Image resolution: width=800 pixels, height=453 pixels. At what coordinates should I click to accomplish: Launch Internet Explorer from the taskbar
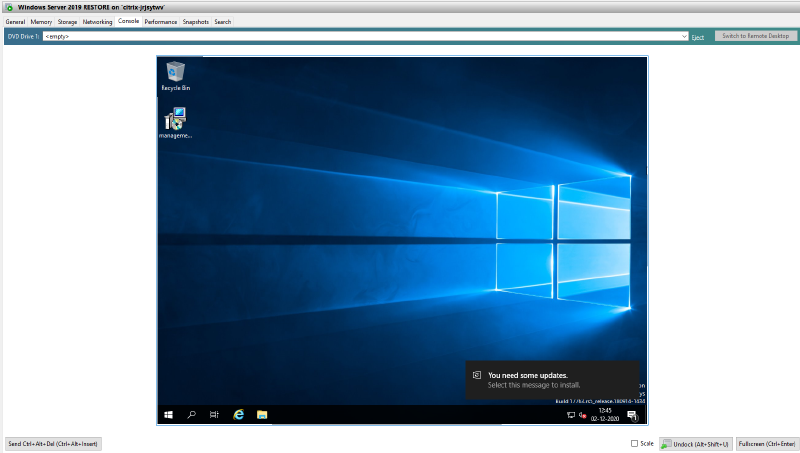pos(238,415)
